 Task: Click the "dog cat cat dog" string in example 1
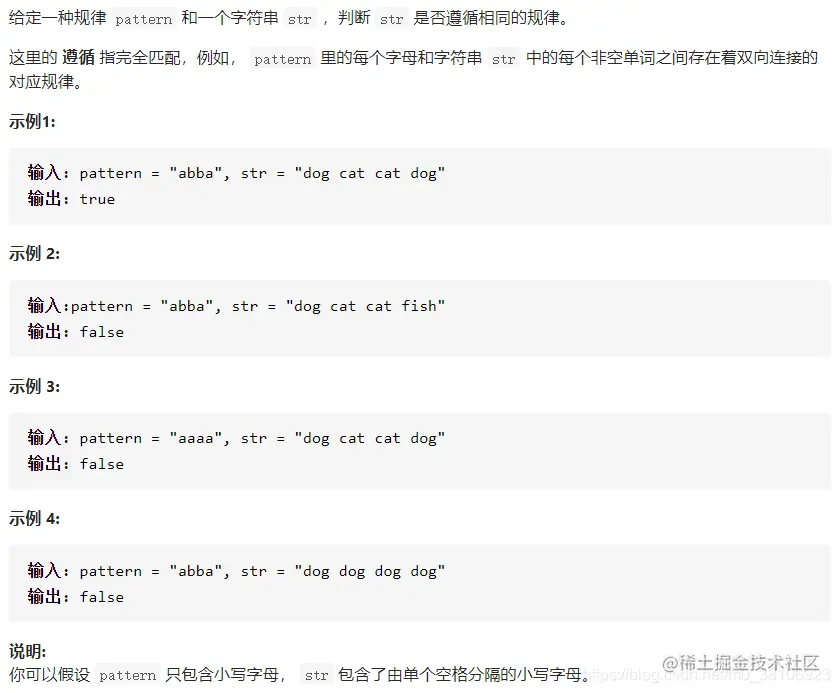pyautogui.click(x=370, y=174)
